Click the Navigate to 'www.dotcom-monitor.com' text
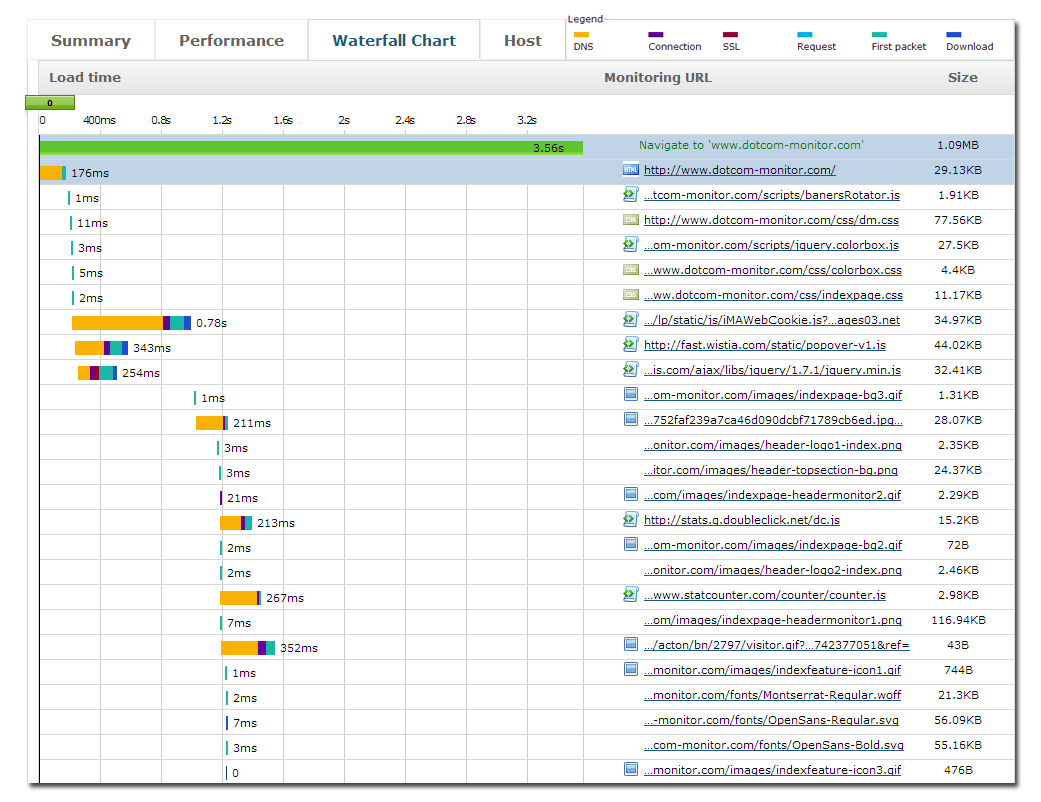The height and width of the screenshot is (802, 1041). click(751, 145)
